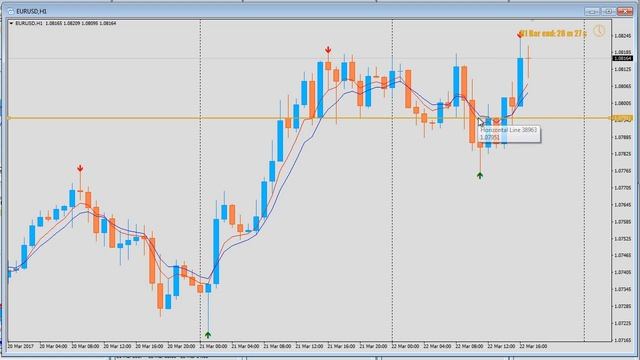
Task: Click the black current price label 1.08164
Action: pos(623,59)
